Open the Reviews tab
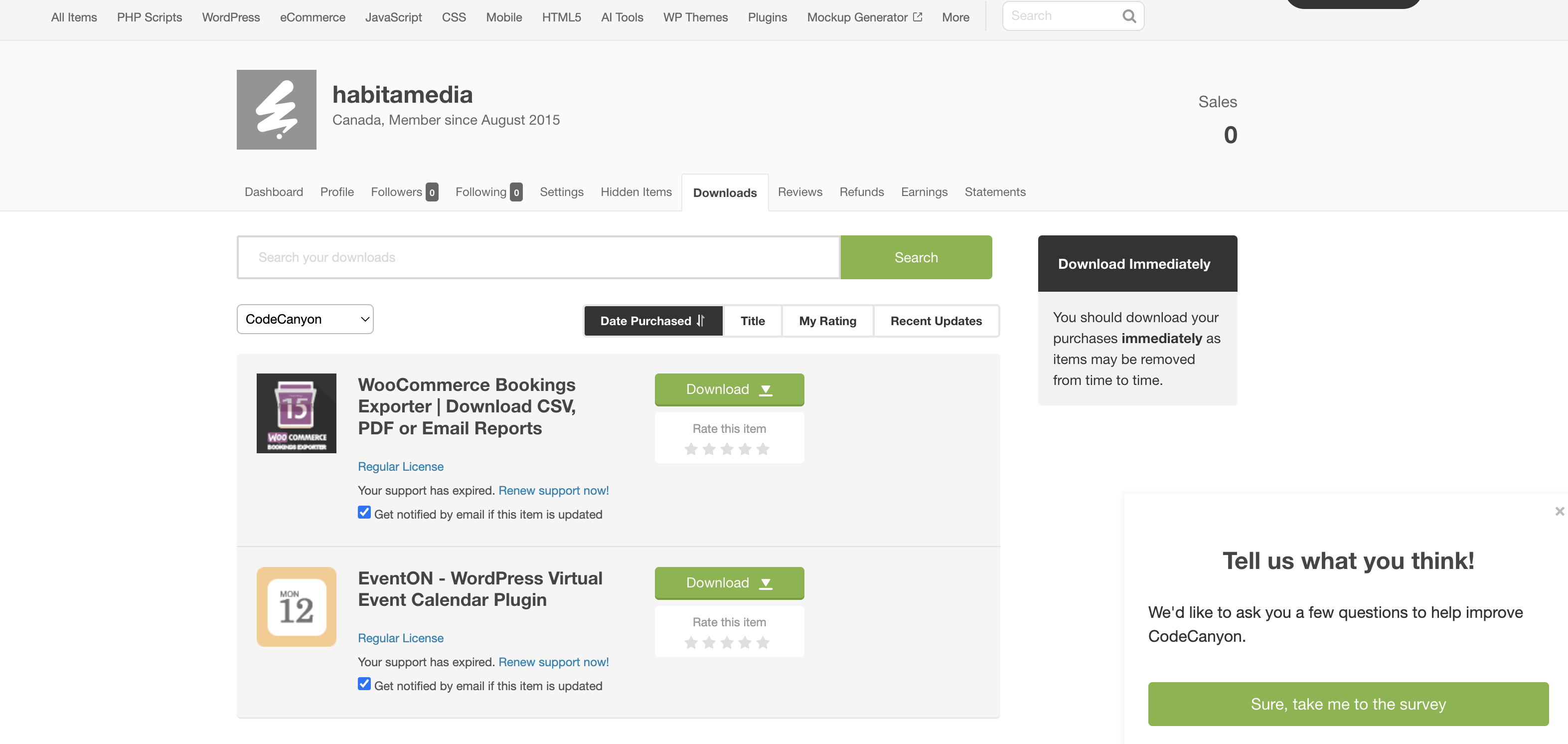This screenshot has height=744, width=1568. [x=800, y=192]
